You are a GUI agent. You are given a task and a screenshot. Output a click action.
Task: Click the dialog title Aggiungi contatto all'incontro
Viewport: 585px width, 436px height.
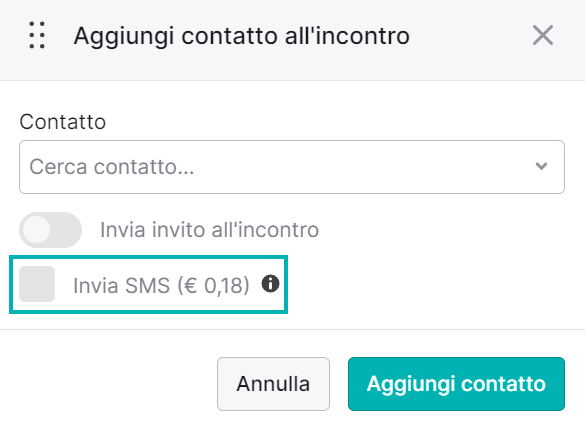(x=242, y=36)
